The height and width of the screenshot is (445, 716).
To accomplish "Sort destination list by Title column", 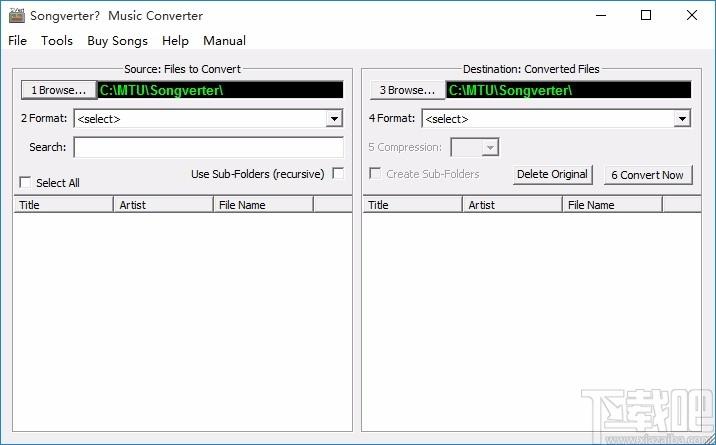I will coord(412,205).
